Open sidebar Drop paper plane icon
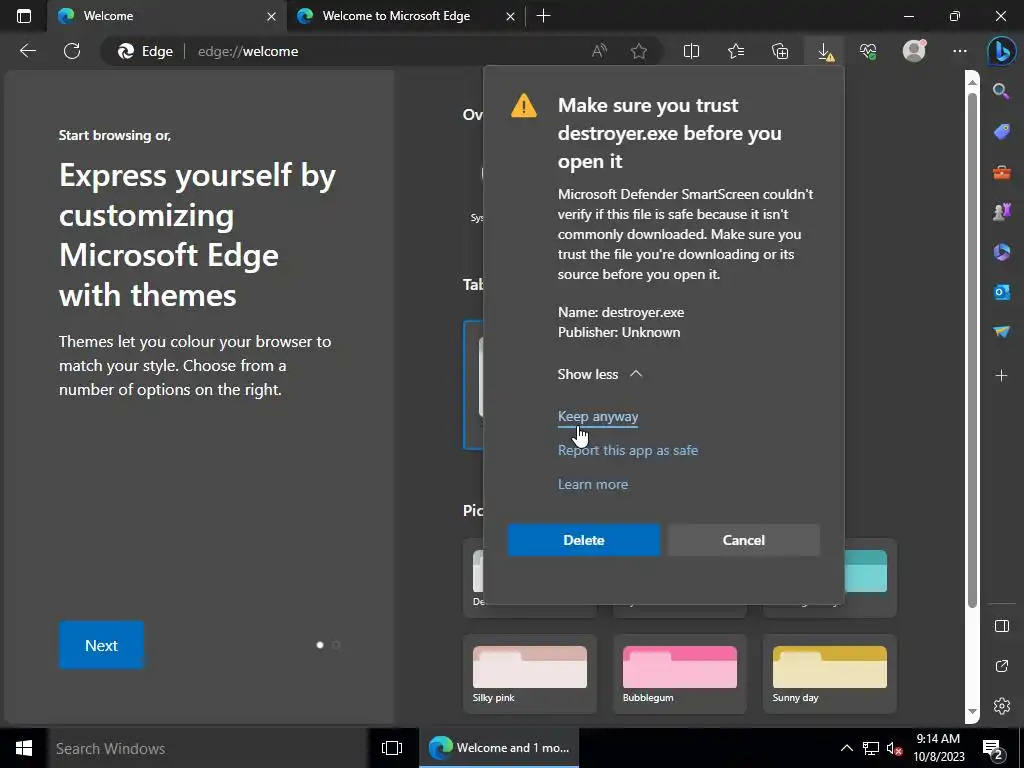Image resolution: width=1024 pixels, height=768 pixels. [x=1001, y=332]
